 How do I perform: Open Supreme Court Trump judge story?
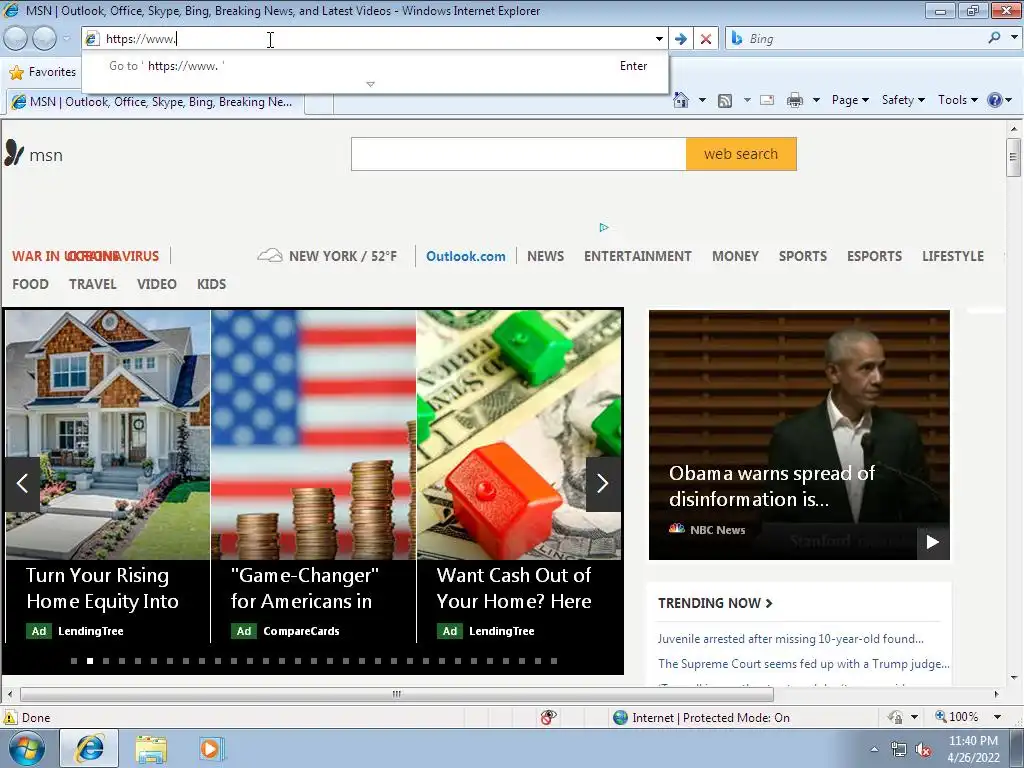point(803,664)
